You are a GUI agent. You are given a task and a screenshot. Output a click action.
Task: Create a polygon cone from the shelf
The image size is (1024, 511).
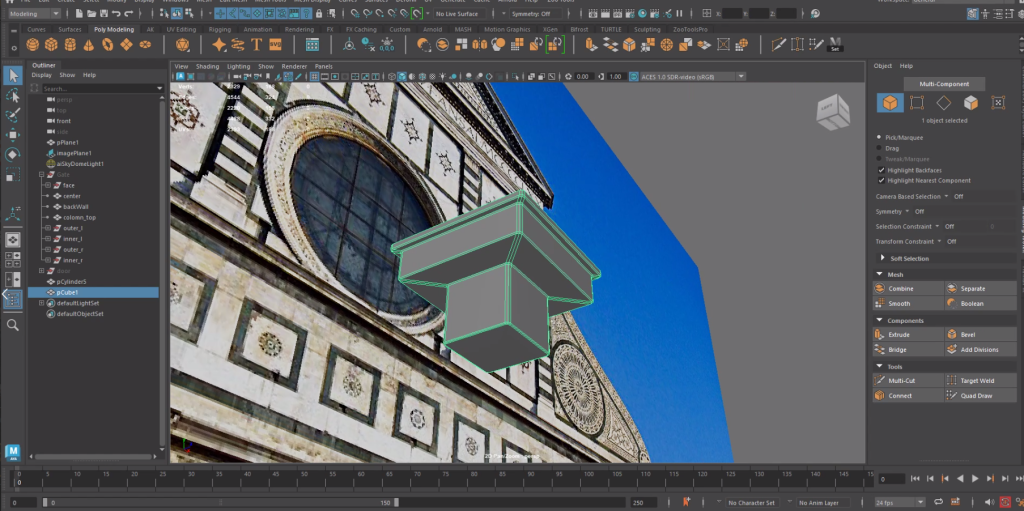(89, 44)
